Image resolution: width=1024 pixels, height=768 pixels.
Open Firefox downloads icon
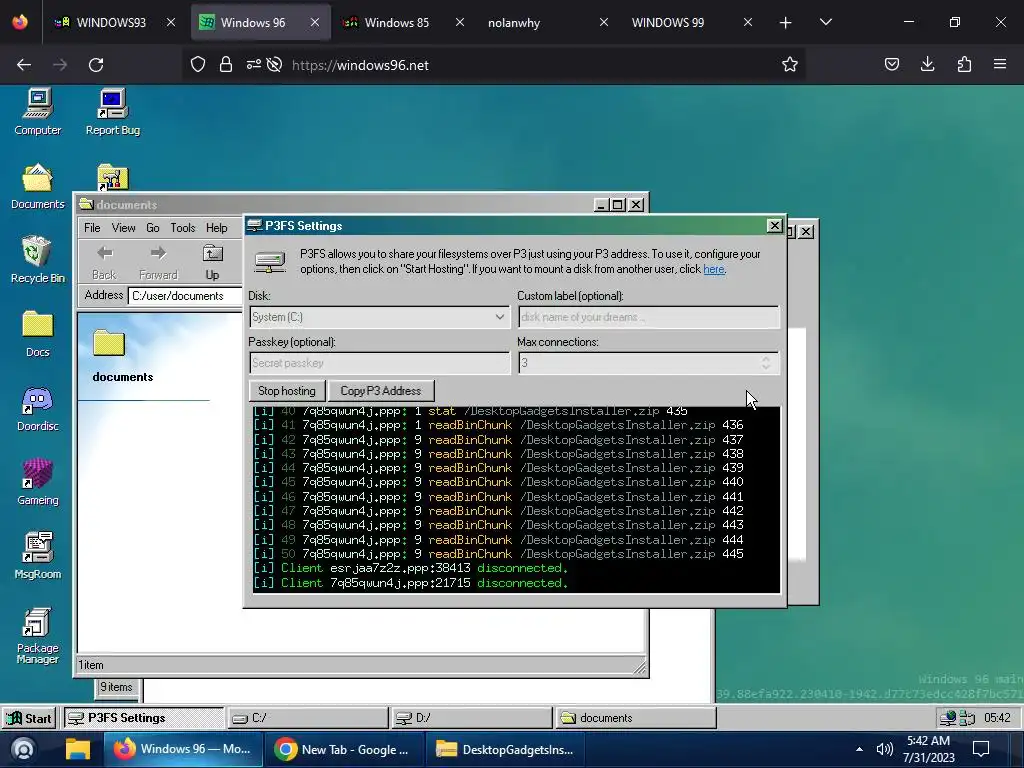tap(927, 65)
